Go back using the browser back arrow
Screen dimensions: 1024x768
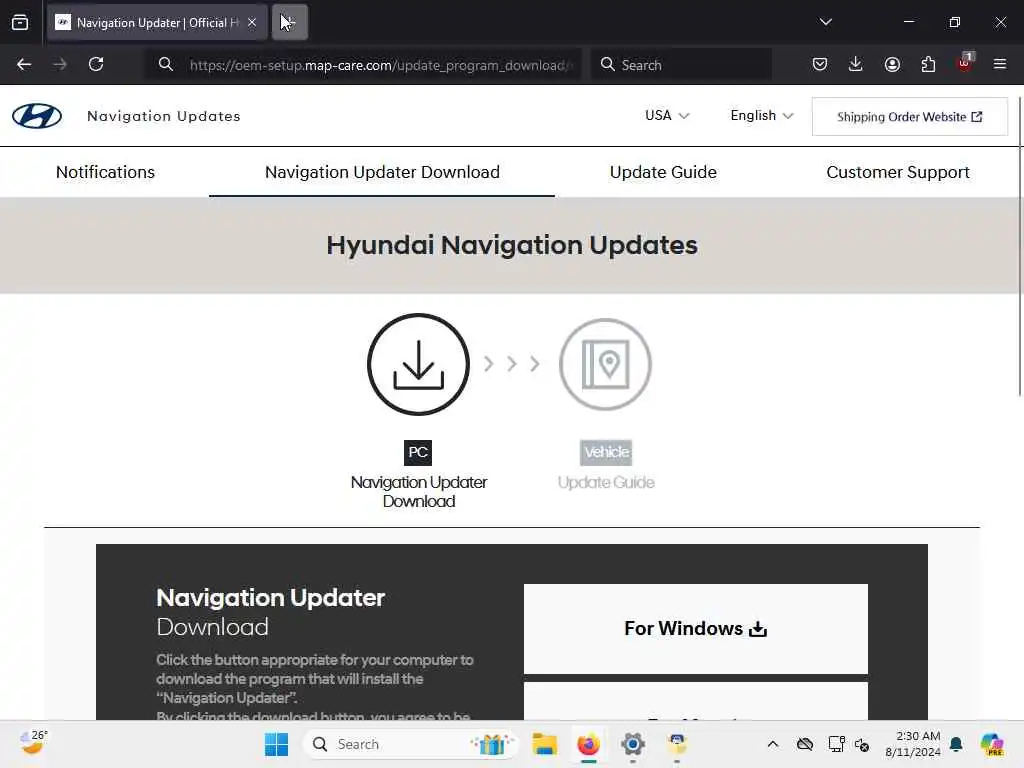coord(24,64)
